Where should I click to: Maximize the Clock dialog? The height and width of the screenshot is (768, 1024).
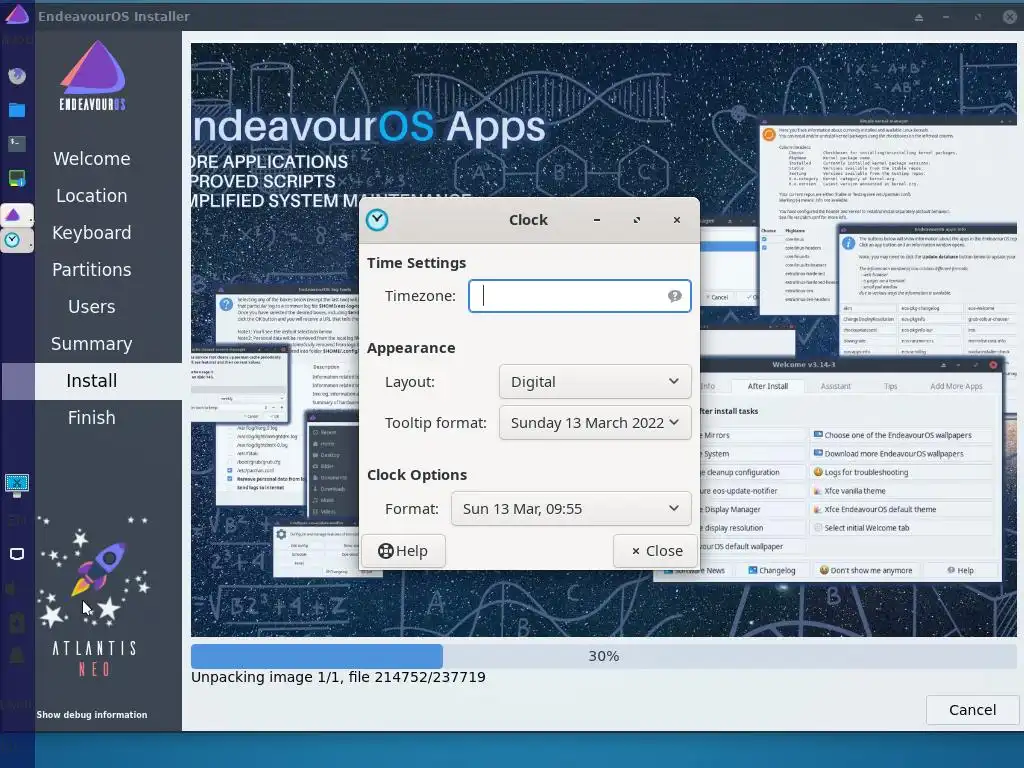point(637,220)
